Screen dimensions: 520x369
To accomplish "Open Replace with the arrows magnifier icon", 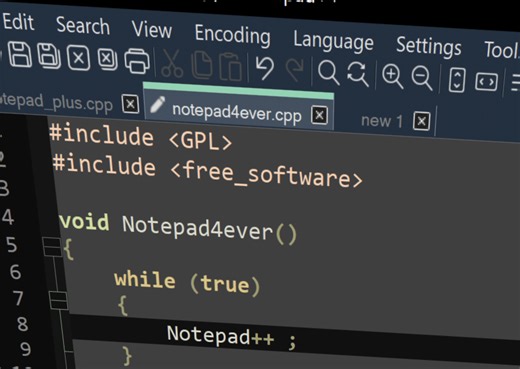I will pyautogui.click(x=358, y=74).
